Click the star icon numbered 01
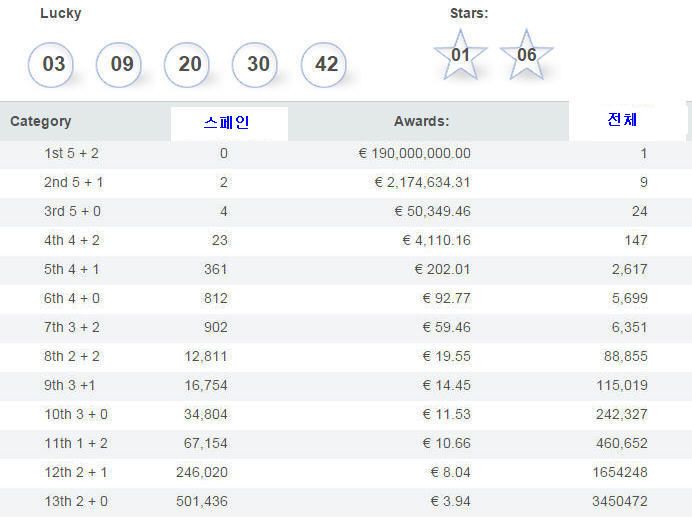692x520 pixels. (460, 55)
